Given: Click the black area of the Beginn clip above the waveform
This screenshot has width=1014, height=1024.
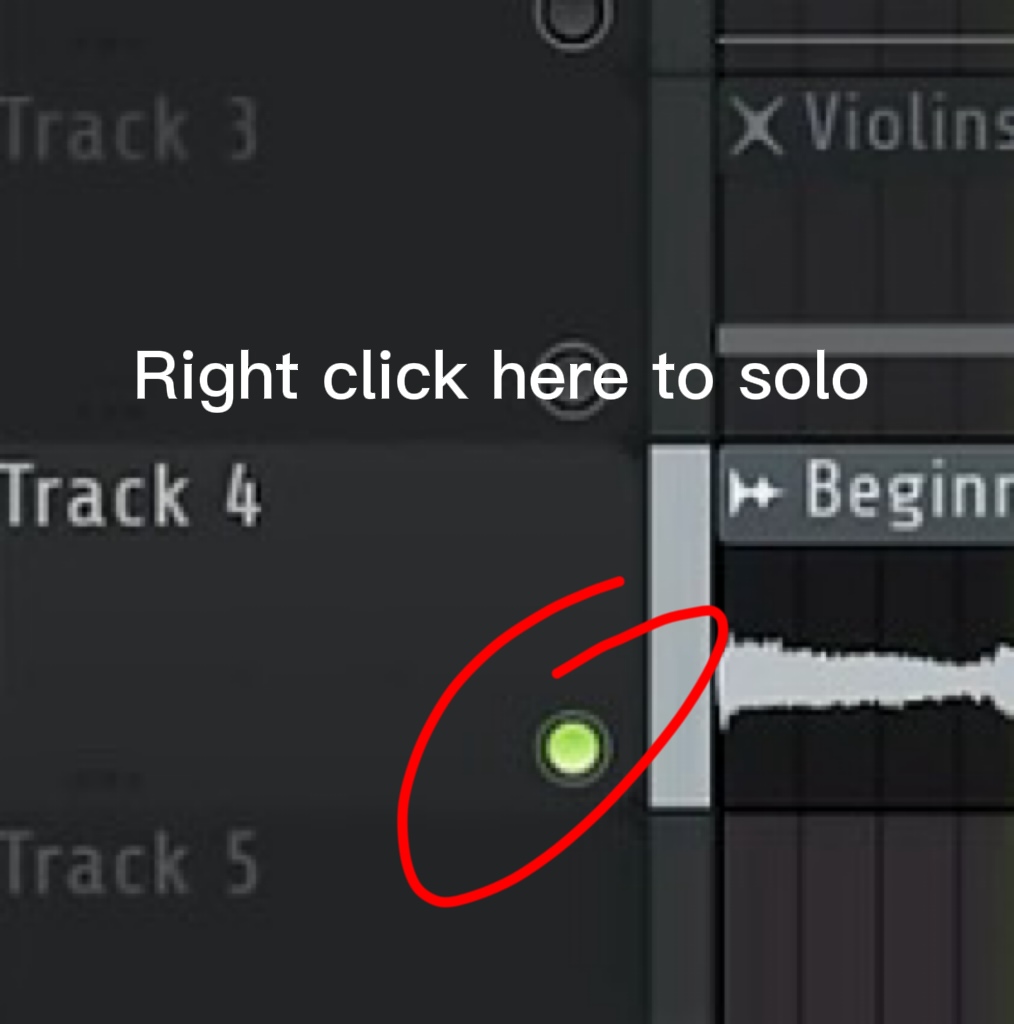Looking at the screenshot, I should [866, 588].
